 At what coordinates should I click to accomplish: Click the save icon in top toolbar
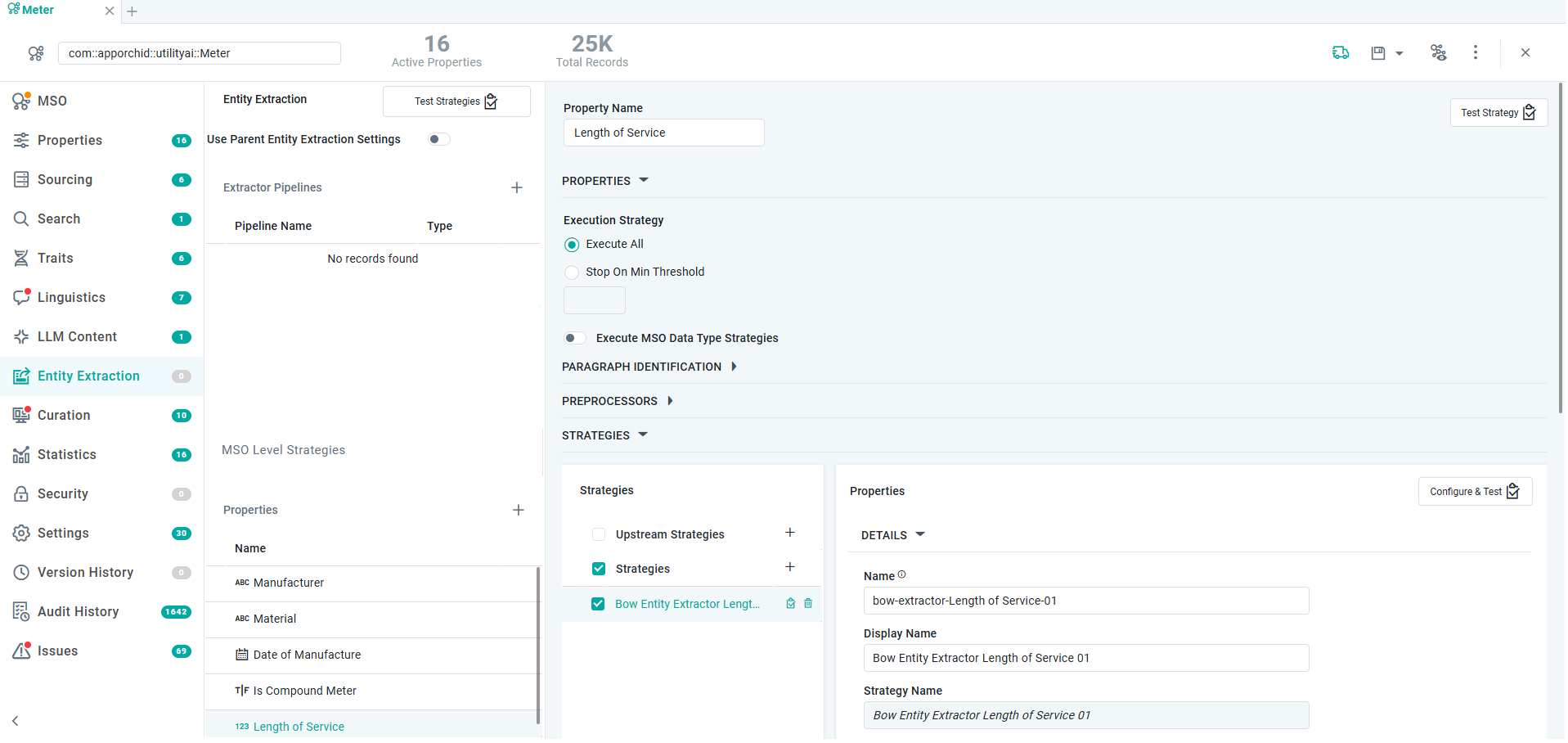(1378, 53)
